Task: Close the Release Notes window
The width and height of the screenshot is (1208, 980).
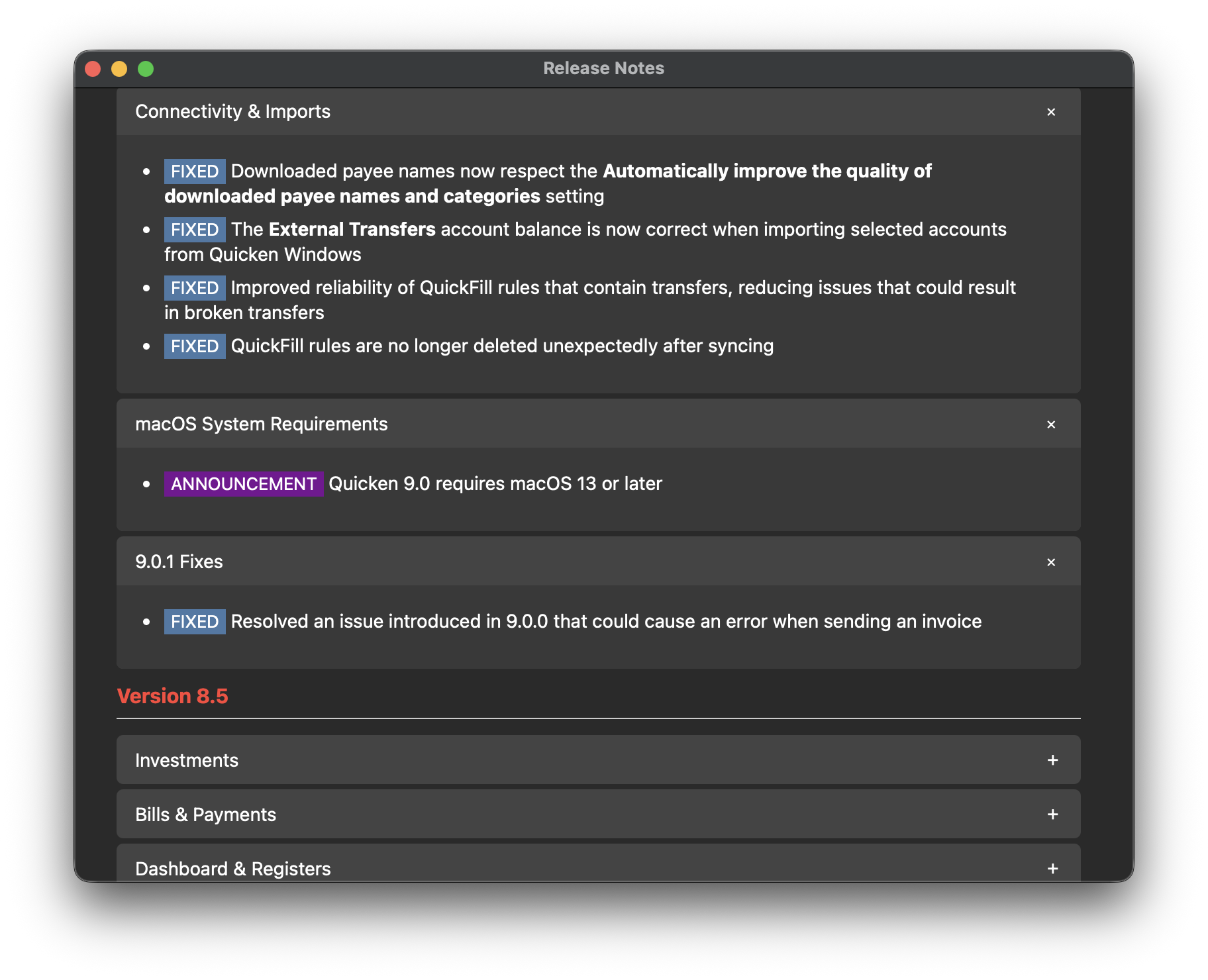Action: coord(93,69)
